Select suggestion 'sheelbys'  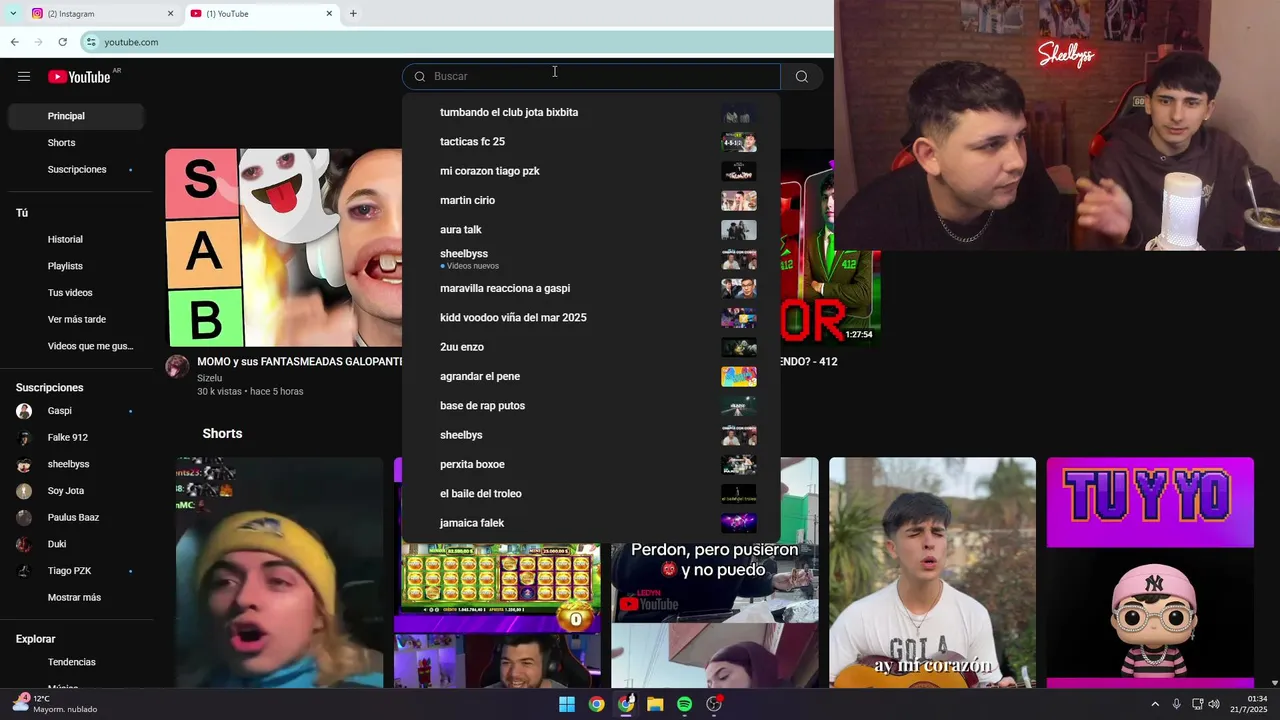click(591, 435)
